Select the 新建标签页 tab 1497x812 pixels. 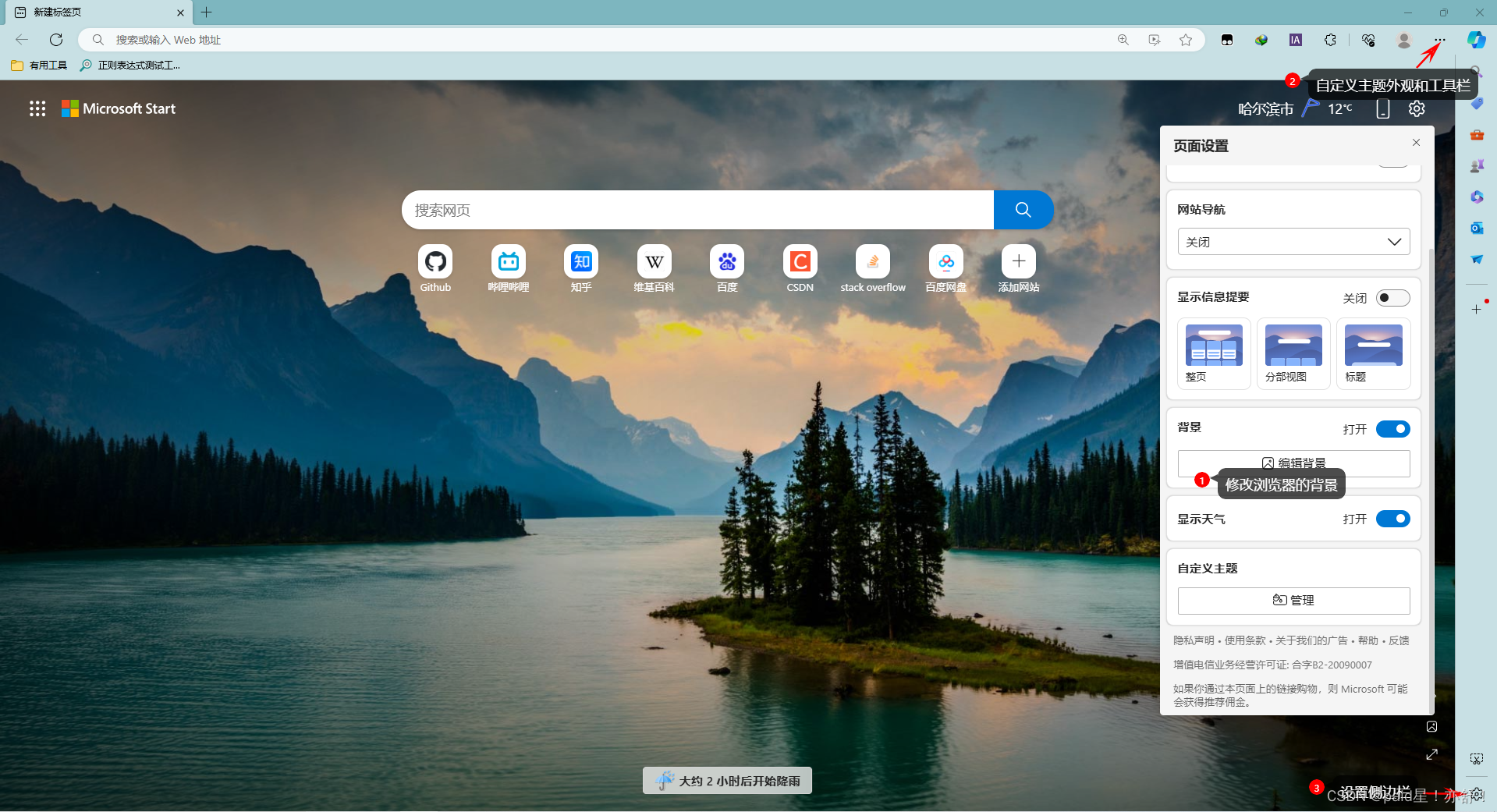(x=98, y=12)
